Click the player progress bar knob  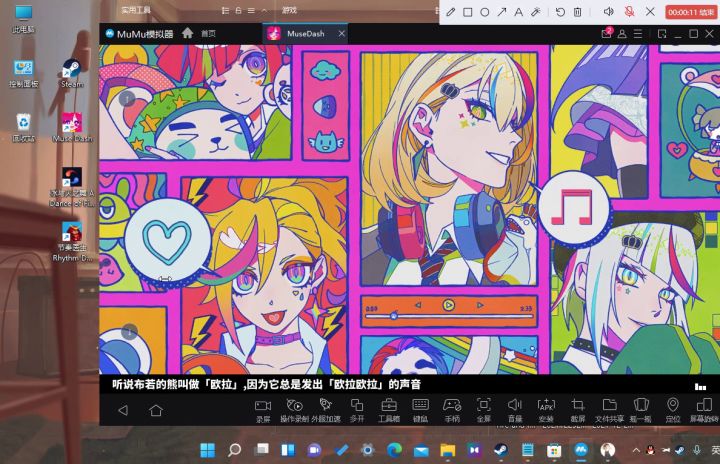tap(394, 316)
